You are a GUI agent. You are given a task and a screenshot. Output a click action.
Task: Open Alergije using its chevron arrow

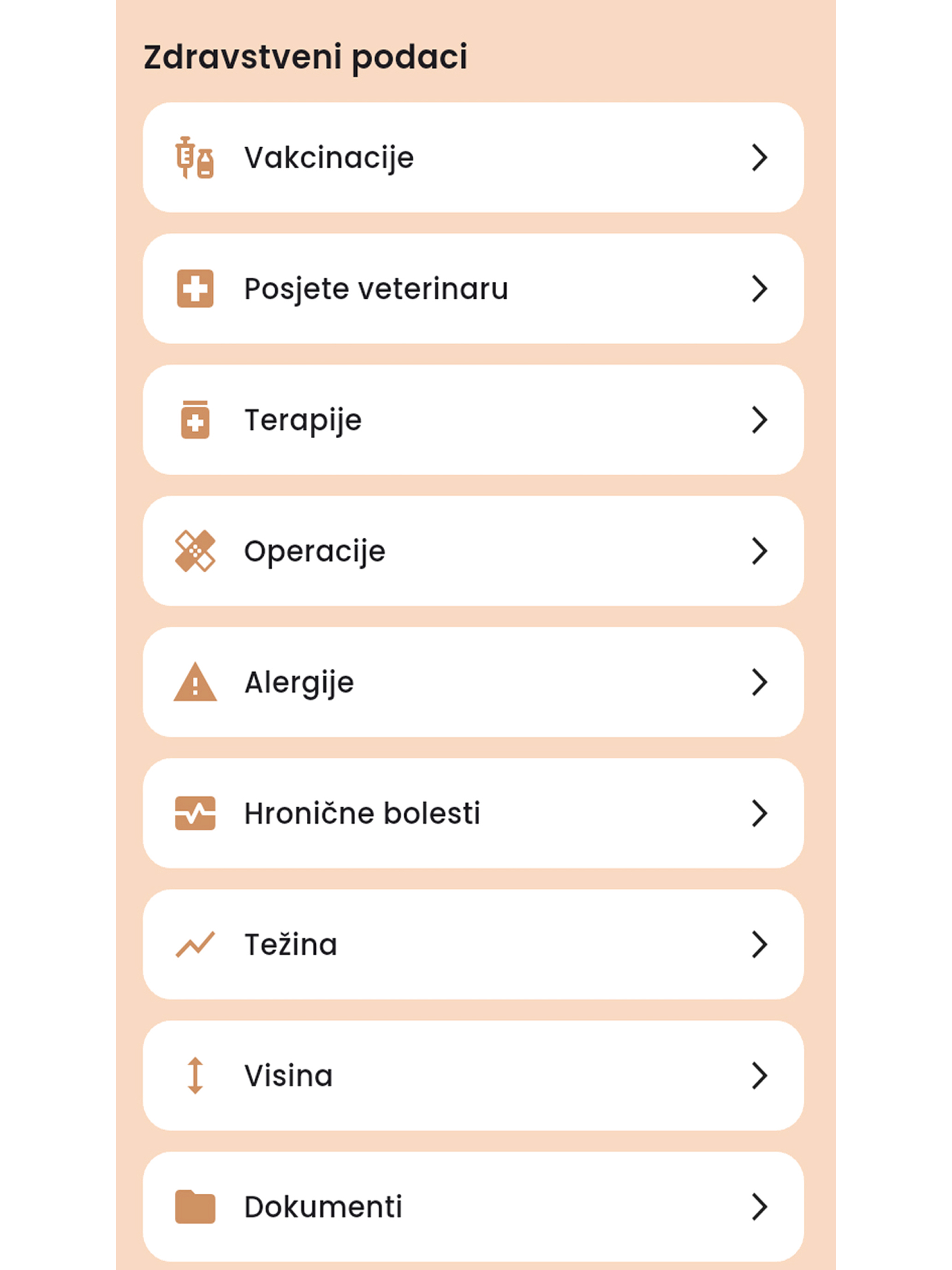pos(759,682)
